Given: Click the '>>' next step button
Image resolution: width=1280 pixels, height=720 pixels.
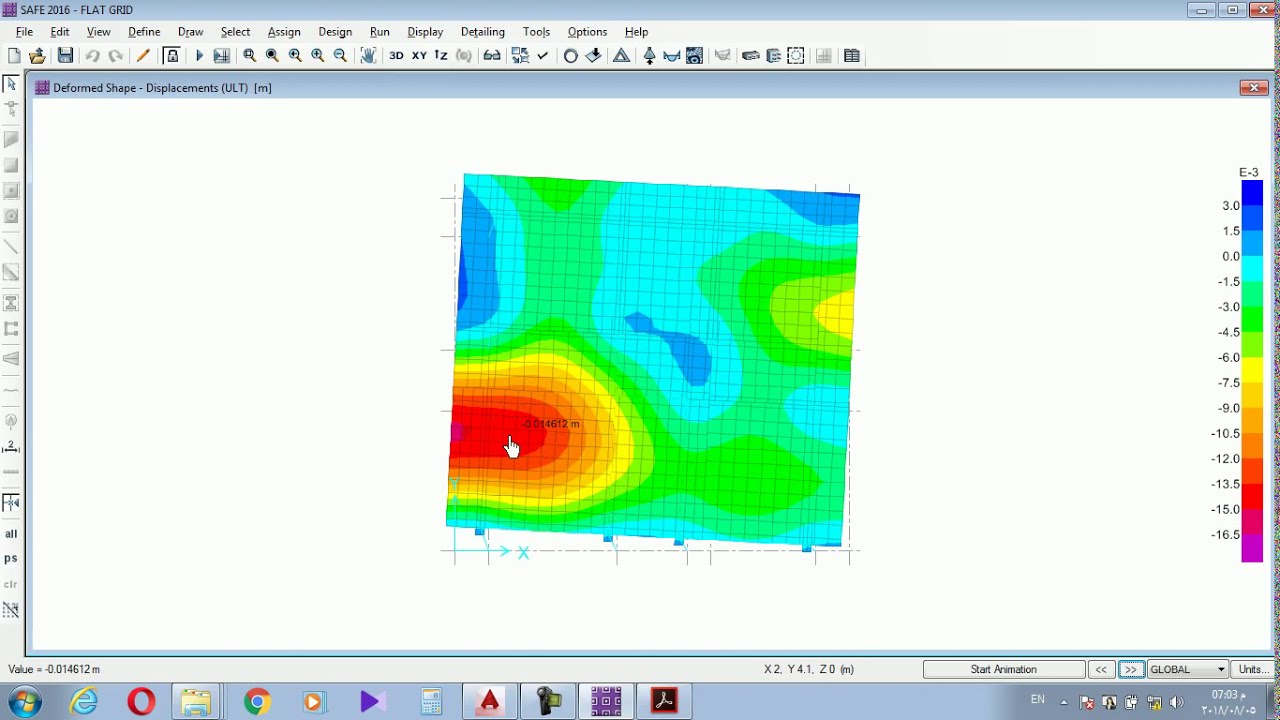Looking at the screenshot, I should tap(1131, 669).
